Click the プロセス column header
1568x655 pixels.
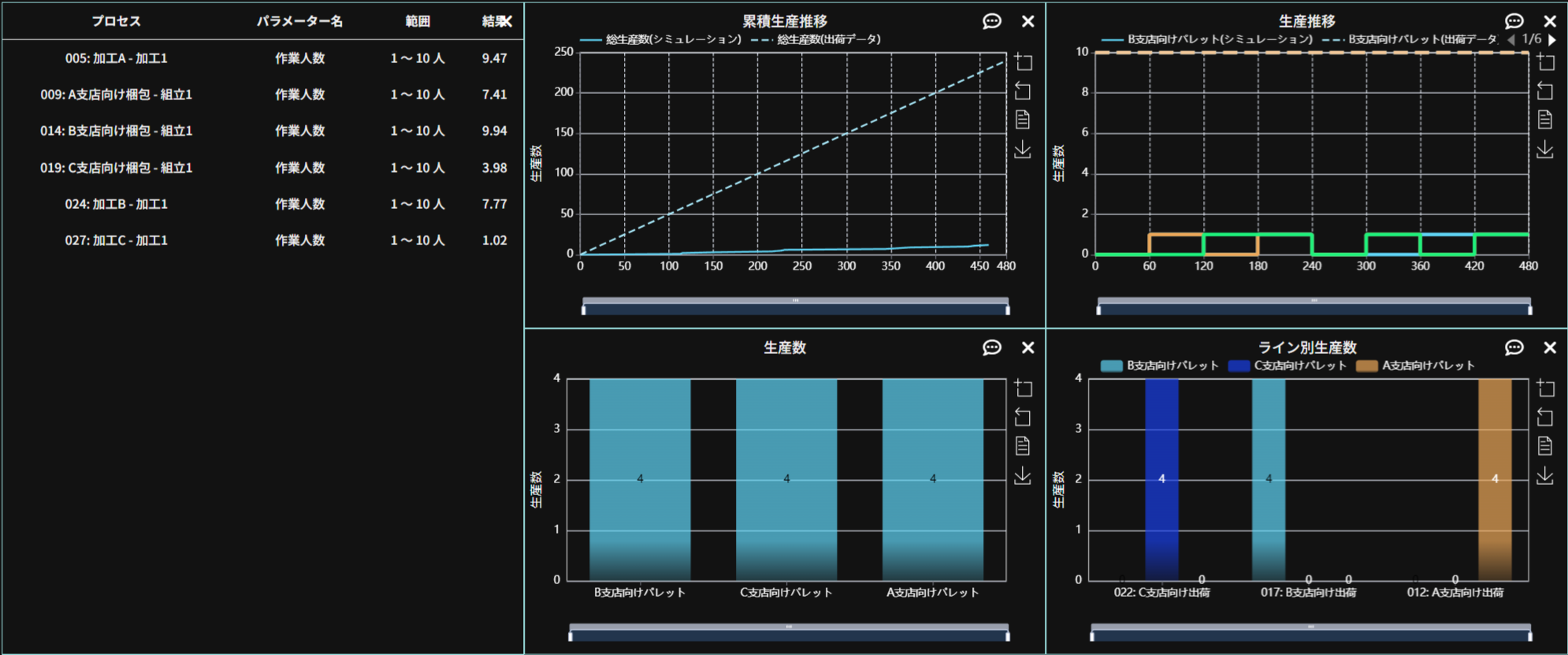point(116,21)
